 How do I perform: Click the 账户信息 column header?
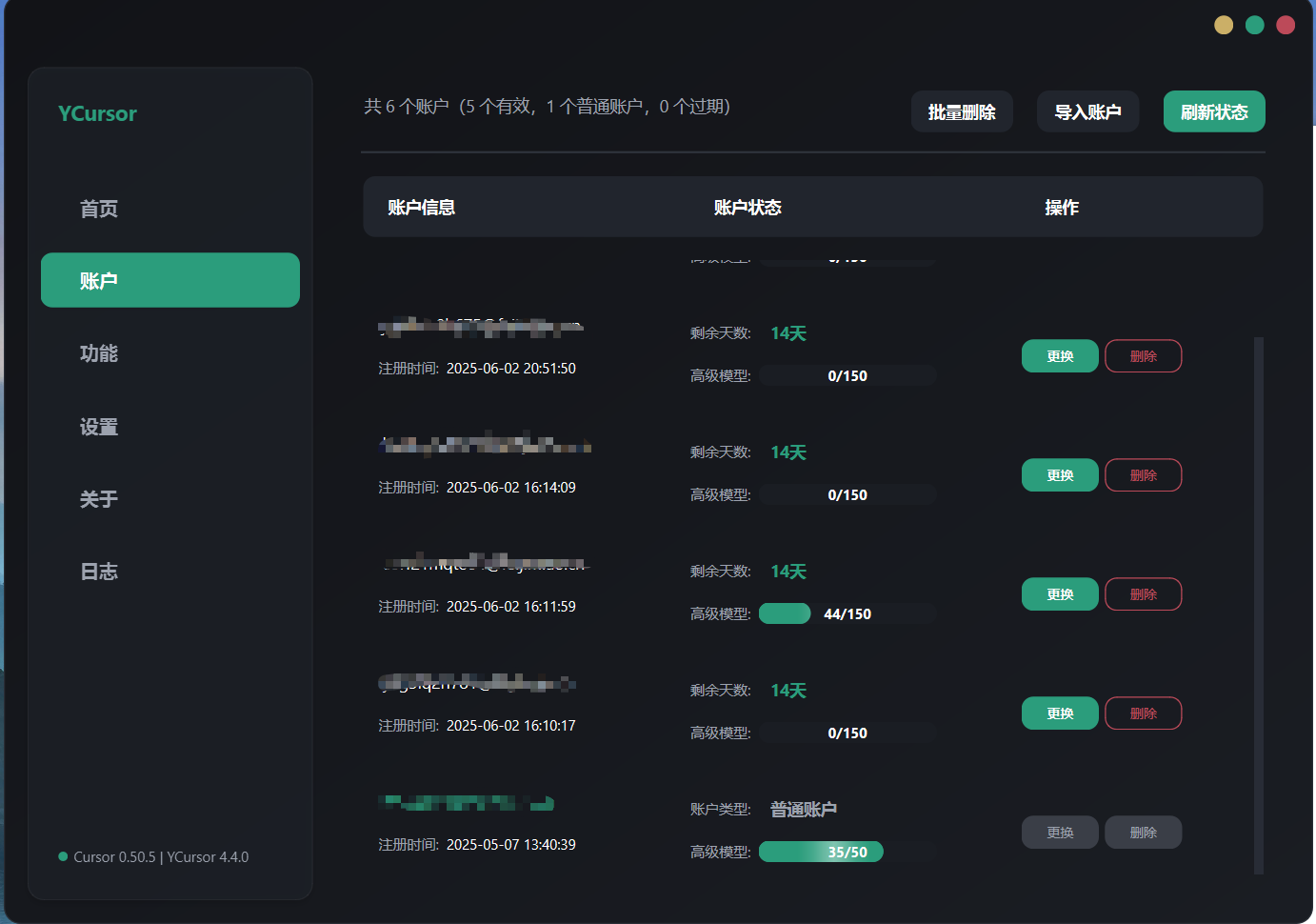tap(423, 207)
